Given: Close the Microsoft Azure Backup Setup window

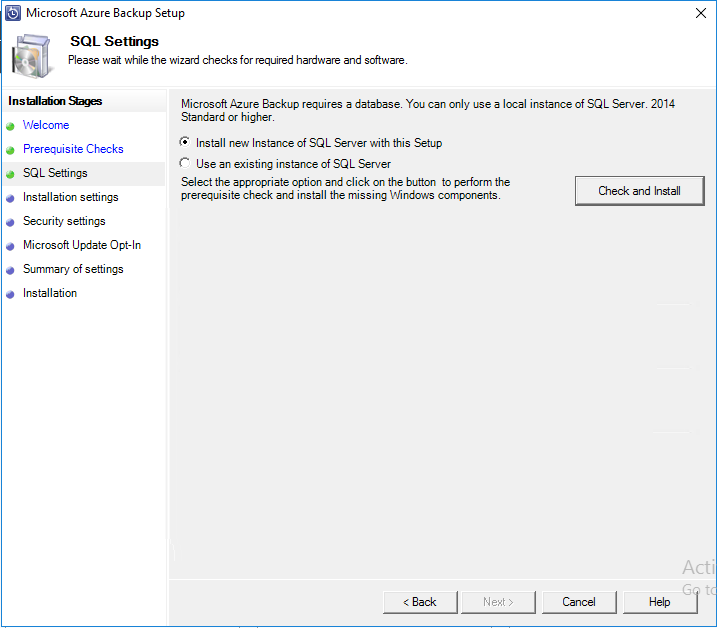Looking at the screenshot, I should coord(699,13).
